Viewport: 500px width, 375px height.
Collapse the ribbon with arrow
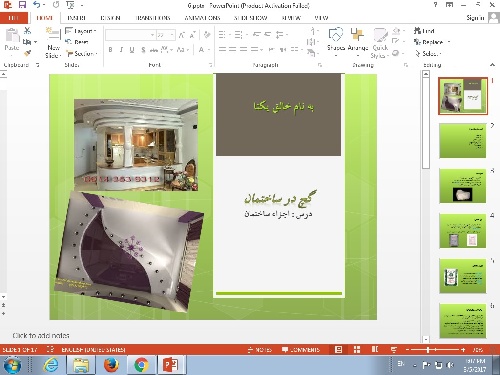[492, 65]
